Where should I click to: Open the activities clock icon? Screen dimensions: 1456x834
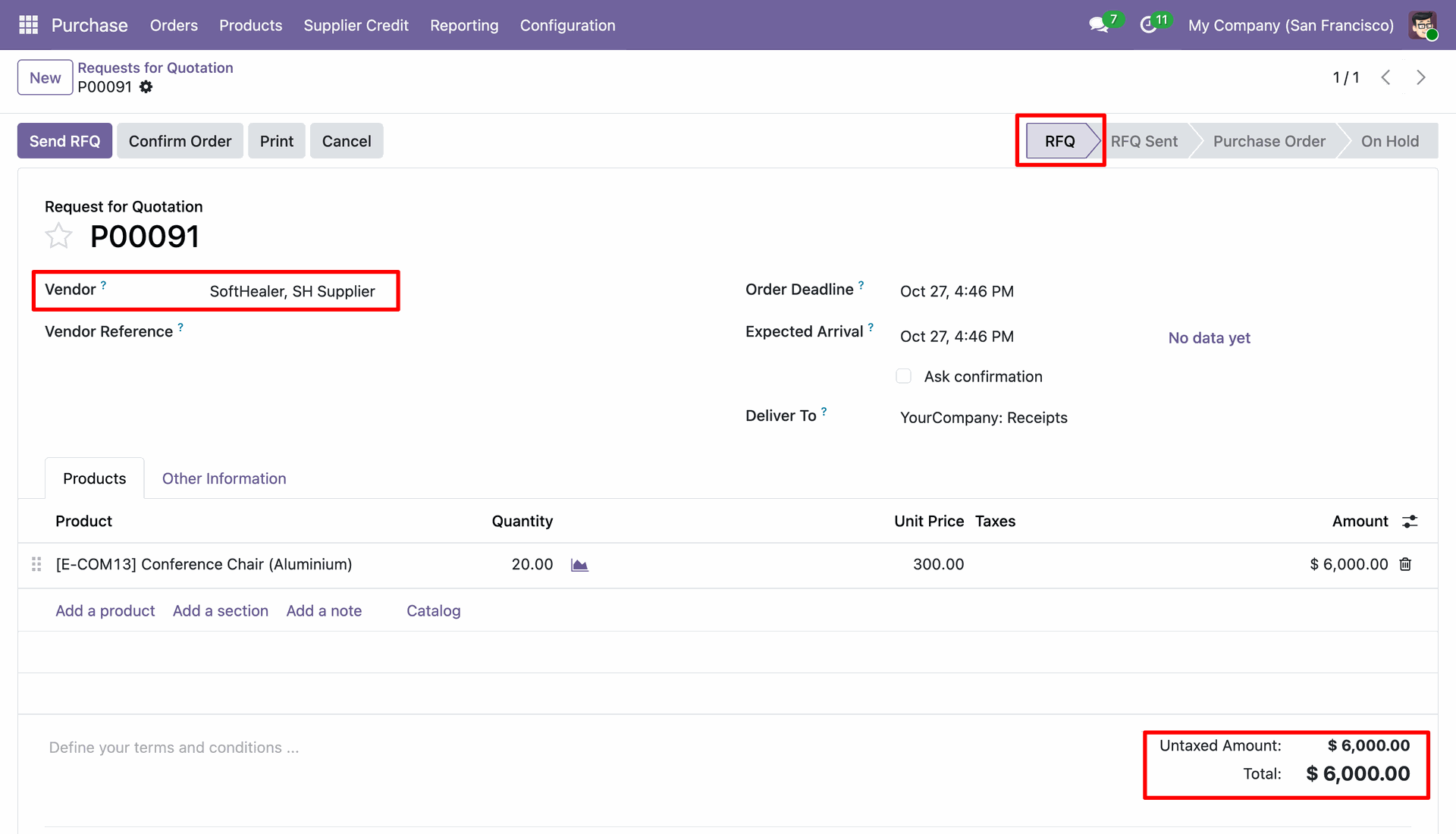tap(1148, 25)
